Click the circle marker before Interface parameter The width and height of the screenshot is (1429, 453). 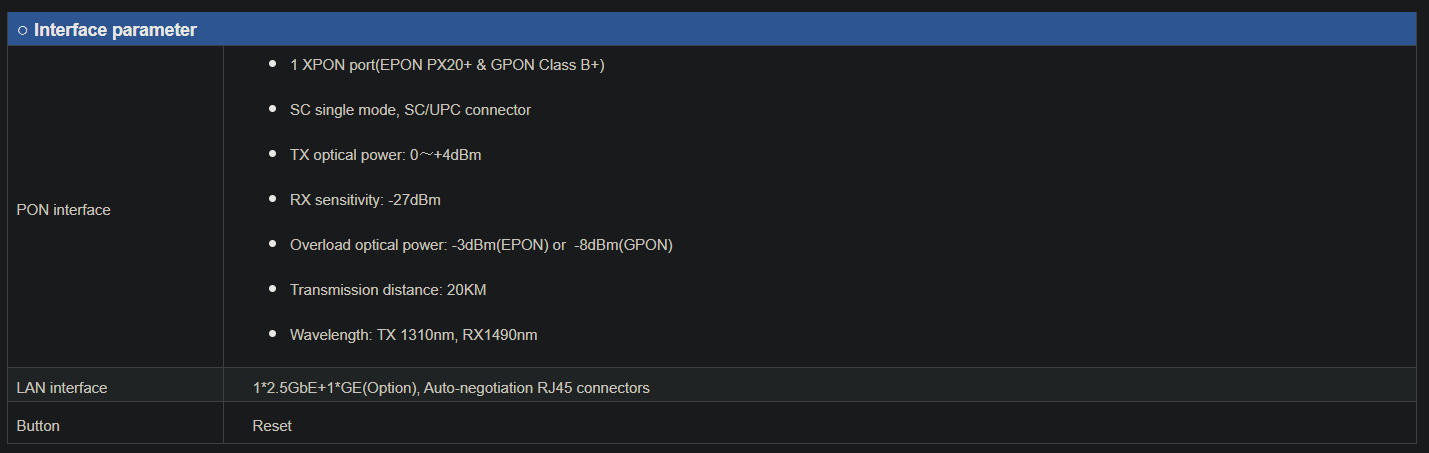[23, 30]
